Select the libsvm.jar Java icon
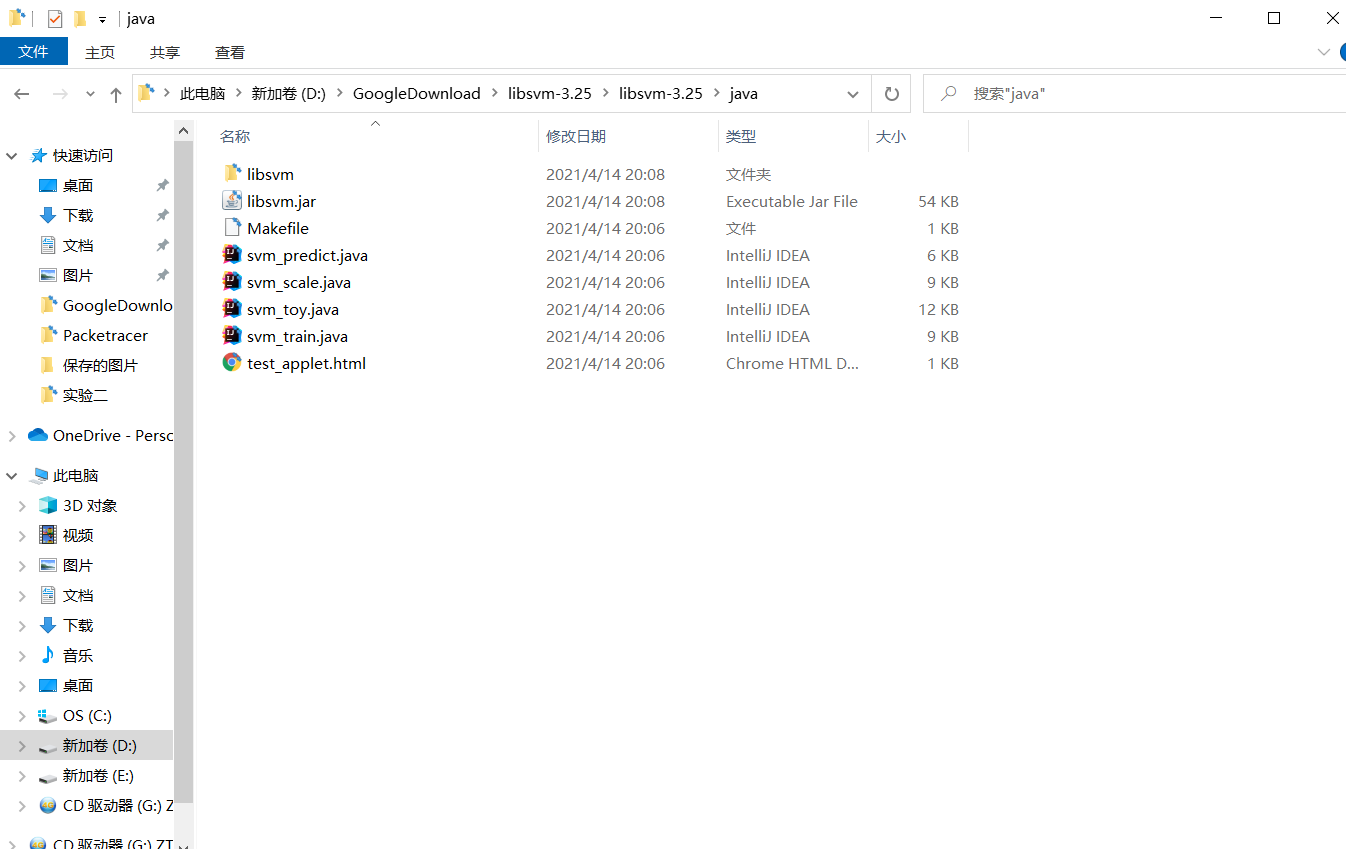Viewport: 1346px width, 849px height. tap(232, 201)
